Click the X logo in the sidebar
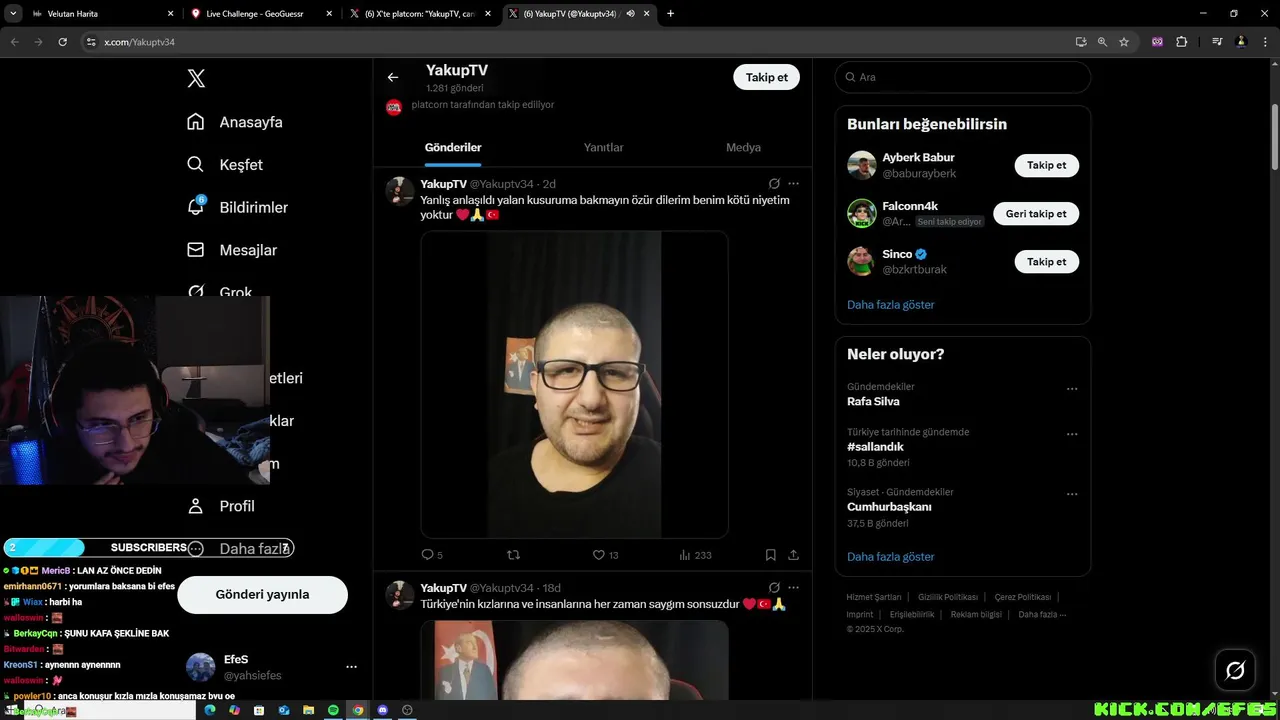Viewport: 1280px width, 720px height. point(196,78)
